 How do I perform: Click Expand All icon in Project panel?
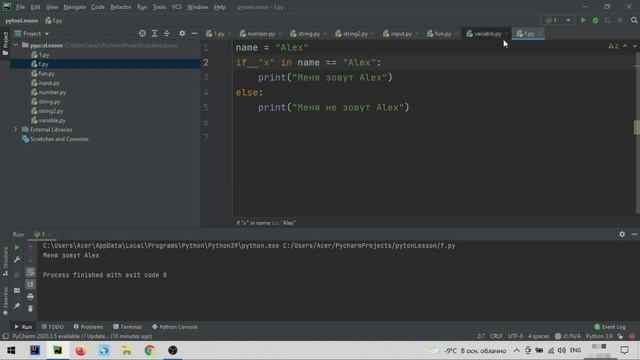tap(155, 33)
